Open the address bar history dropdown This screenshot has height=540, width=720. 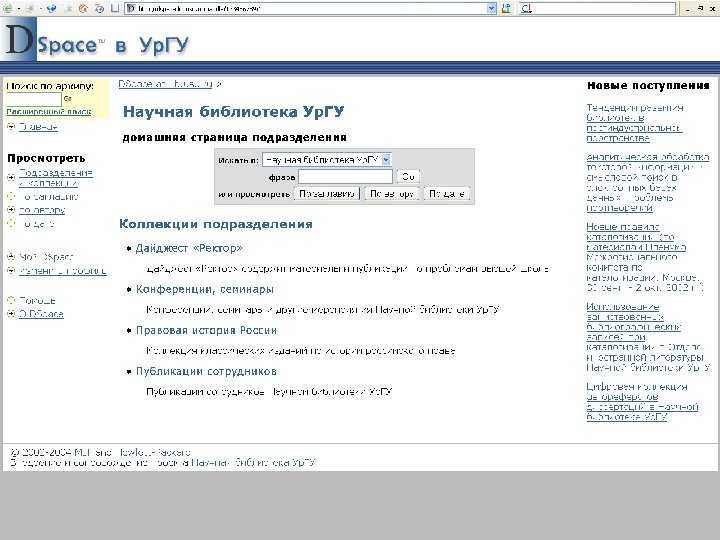tap(491, 8)
